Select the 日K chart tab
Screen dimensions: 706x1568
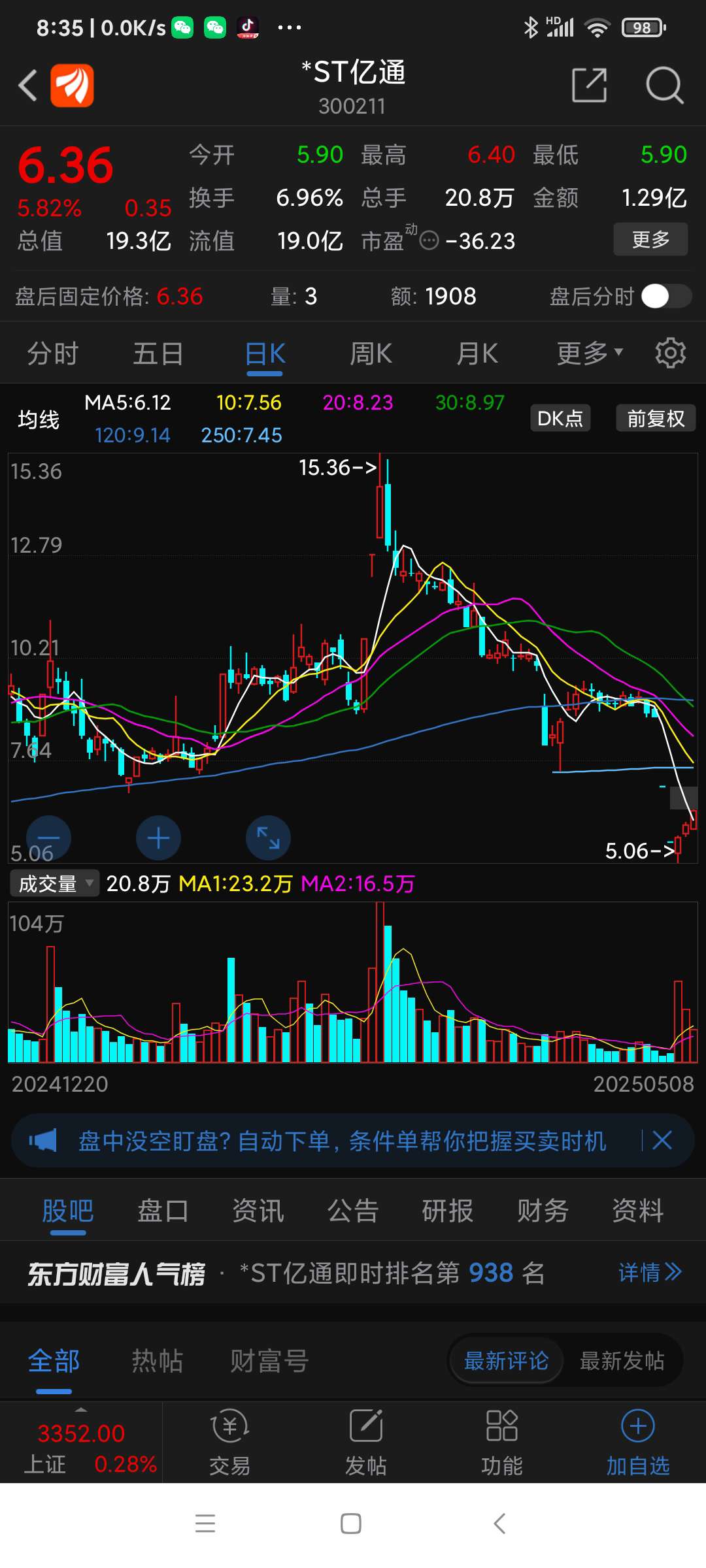pos(265,353)
